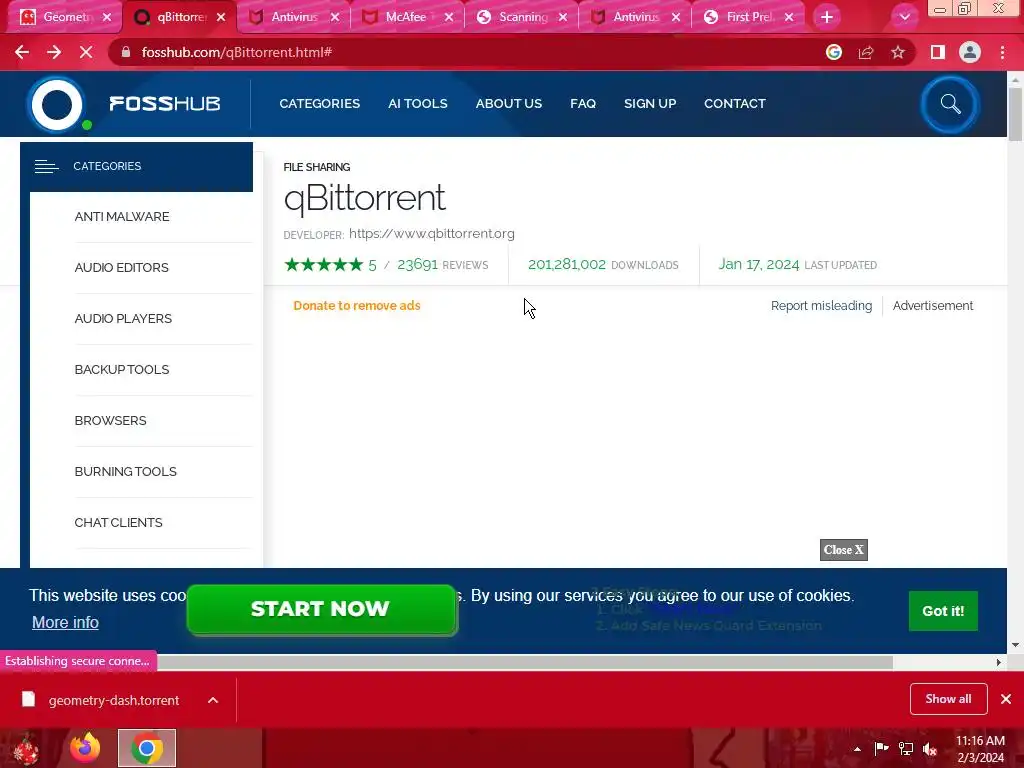This screenshot has width=1024, height=768.
Task: Close the ad with Close X
Action: pyautogui.click(x=844, y=550)
